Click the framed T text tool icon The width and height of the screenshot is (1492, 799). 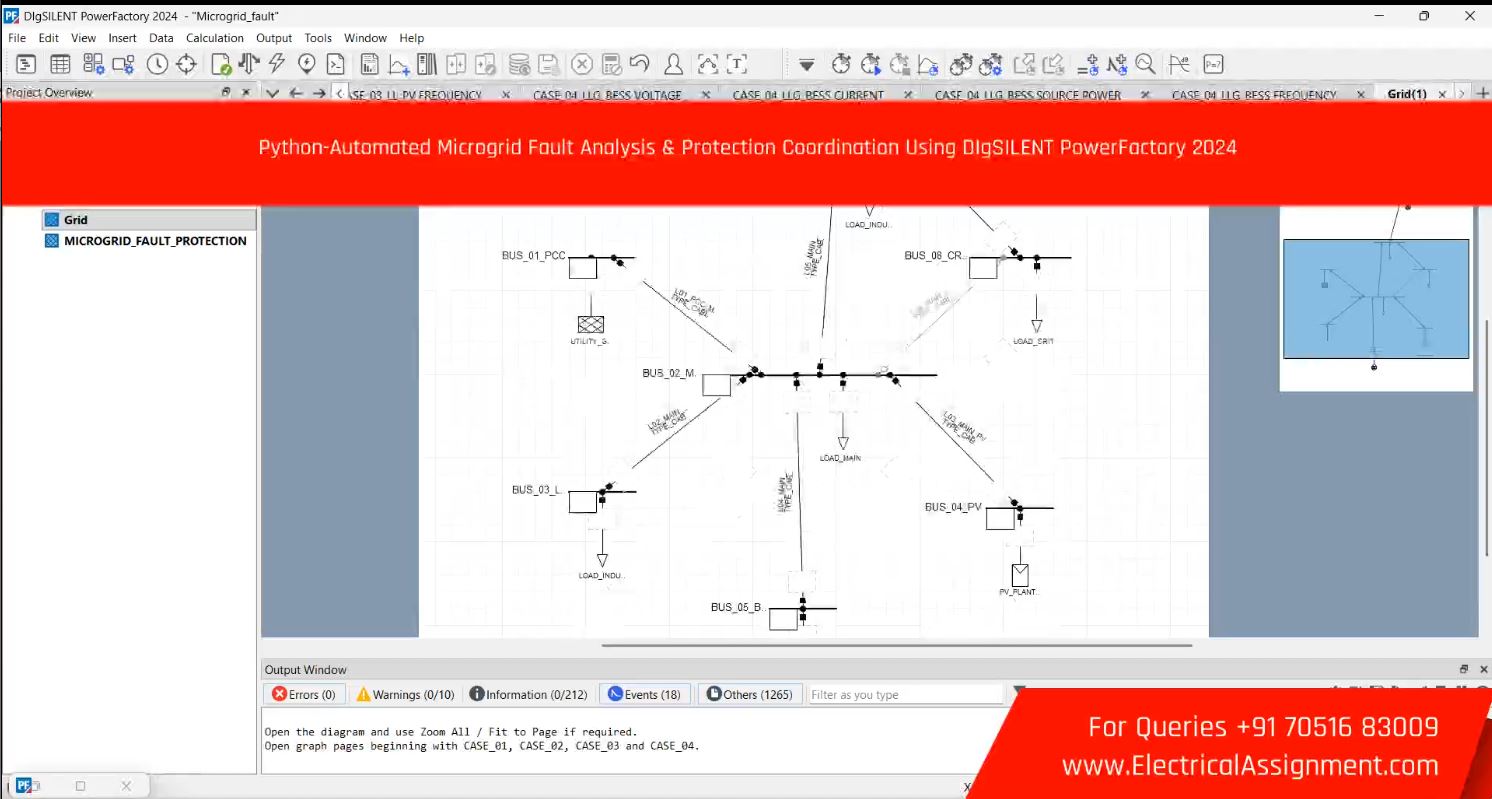point(737,64)
